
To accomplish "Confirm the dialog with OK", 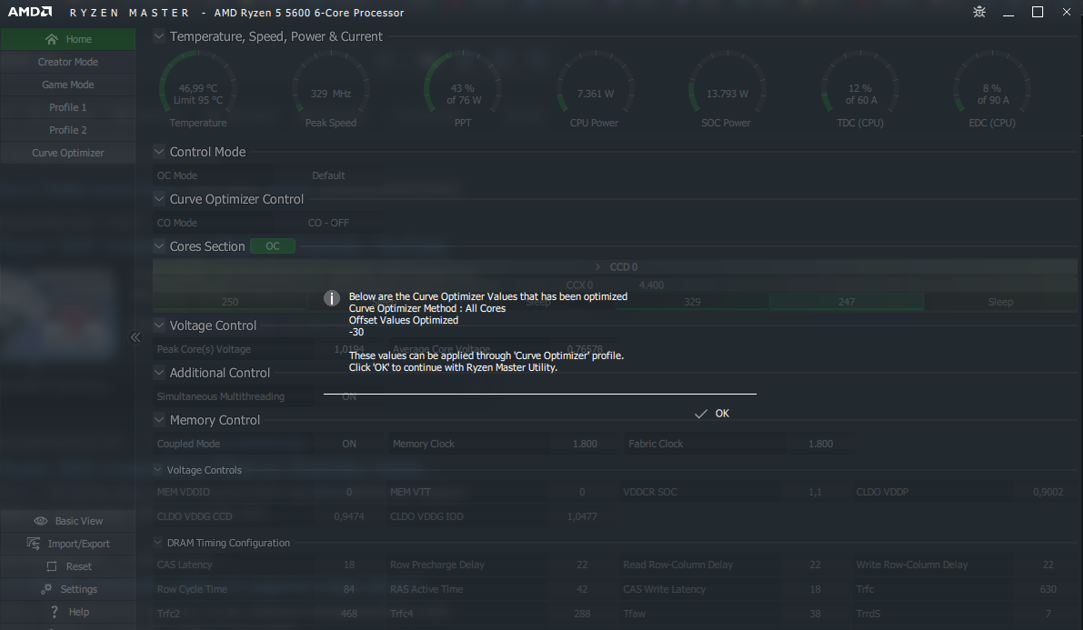I will [722, 413].
